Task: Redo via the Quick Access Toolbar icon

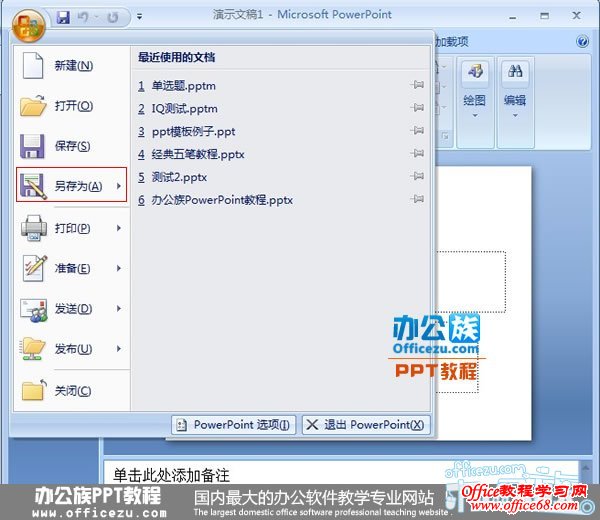Action: tap(112, 17)
